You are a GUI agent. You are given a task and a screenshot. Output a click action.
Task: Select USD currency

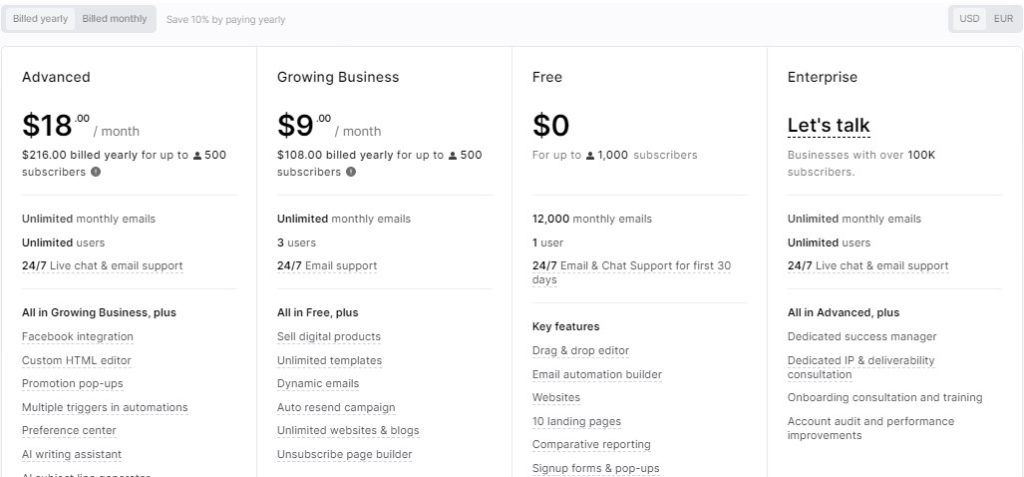pyautogui.click(x=969, y=19)
